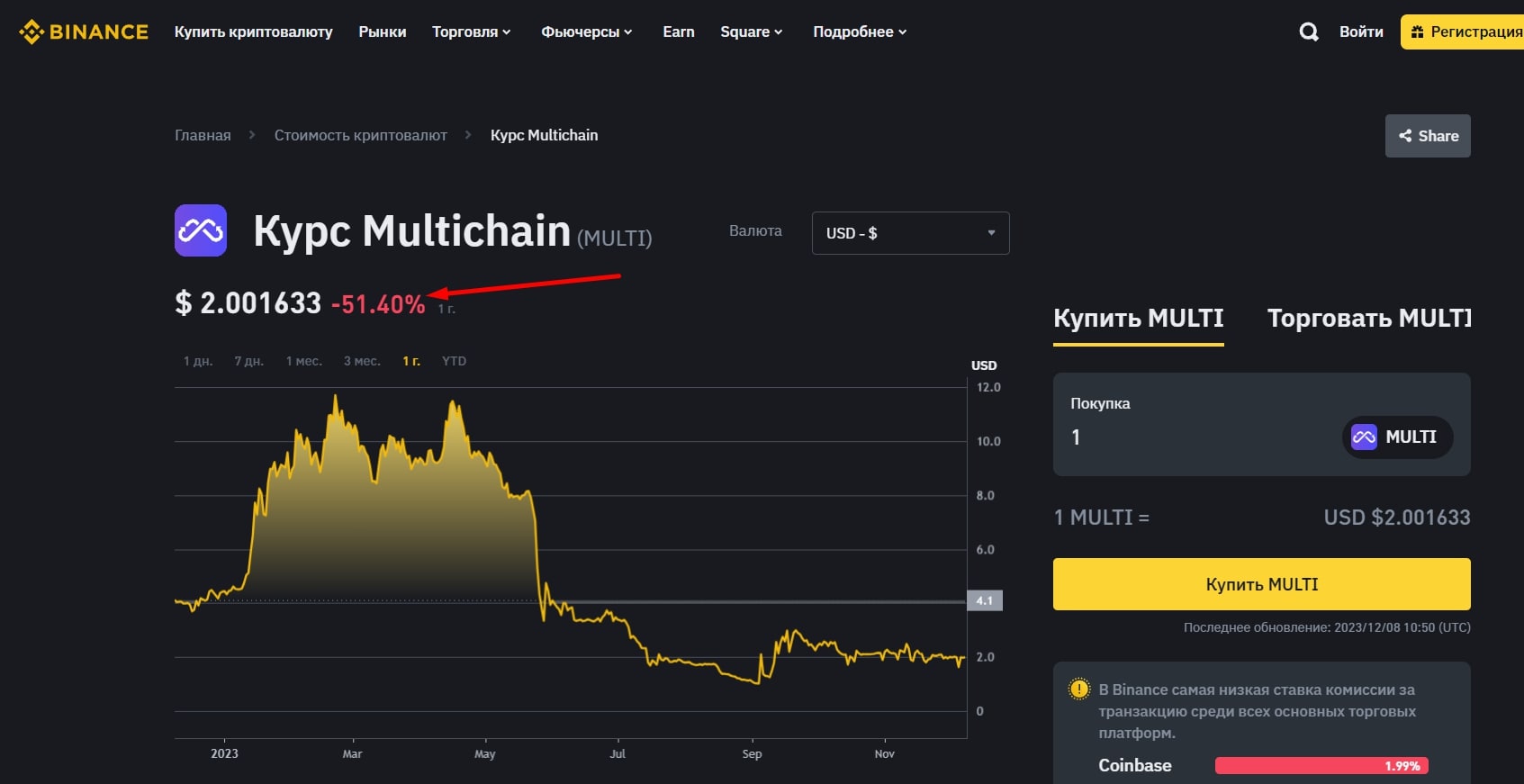
Task: Click the 4.1 price marker on the chart axis
Action: [985, 600]
